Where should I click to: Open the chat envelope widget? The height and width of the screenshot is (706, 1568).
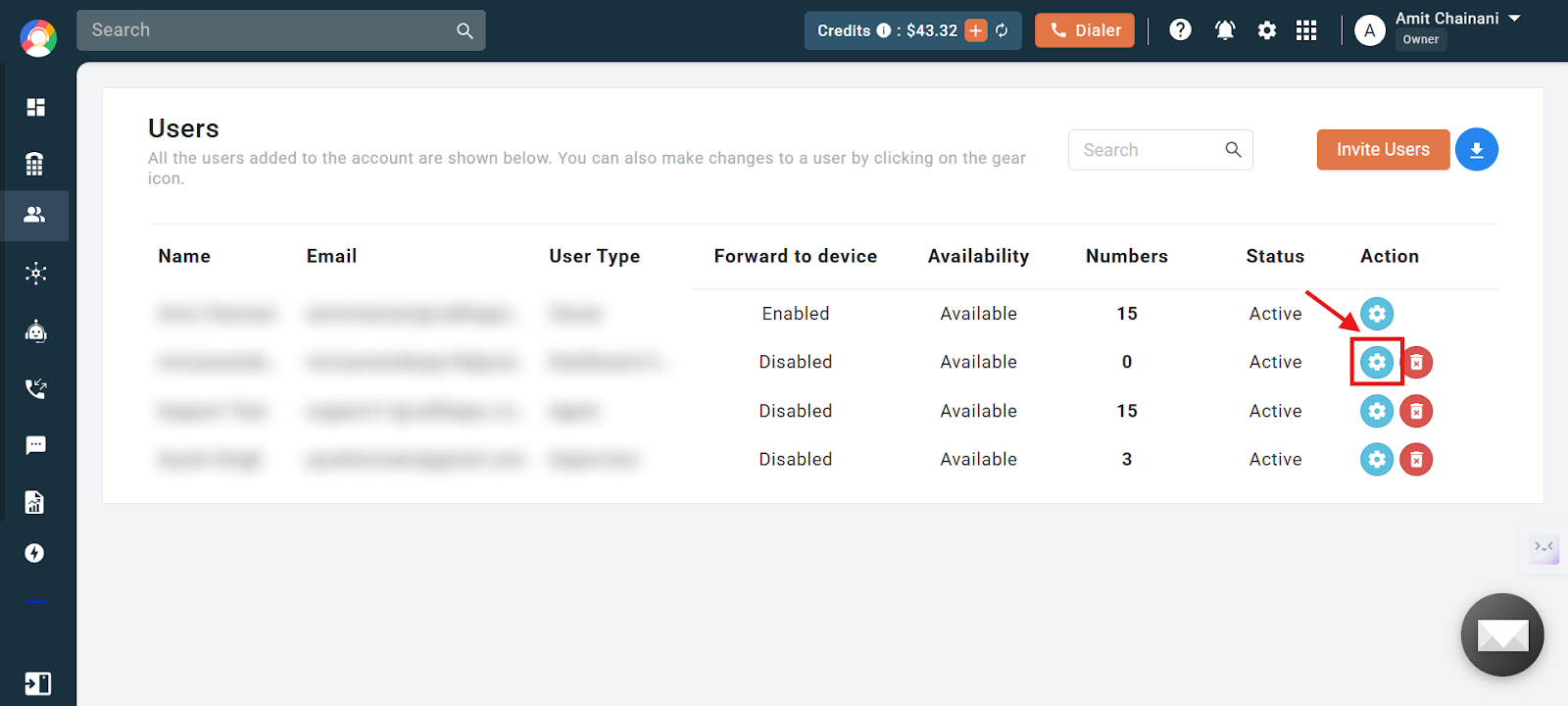coord(1502,635)
